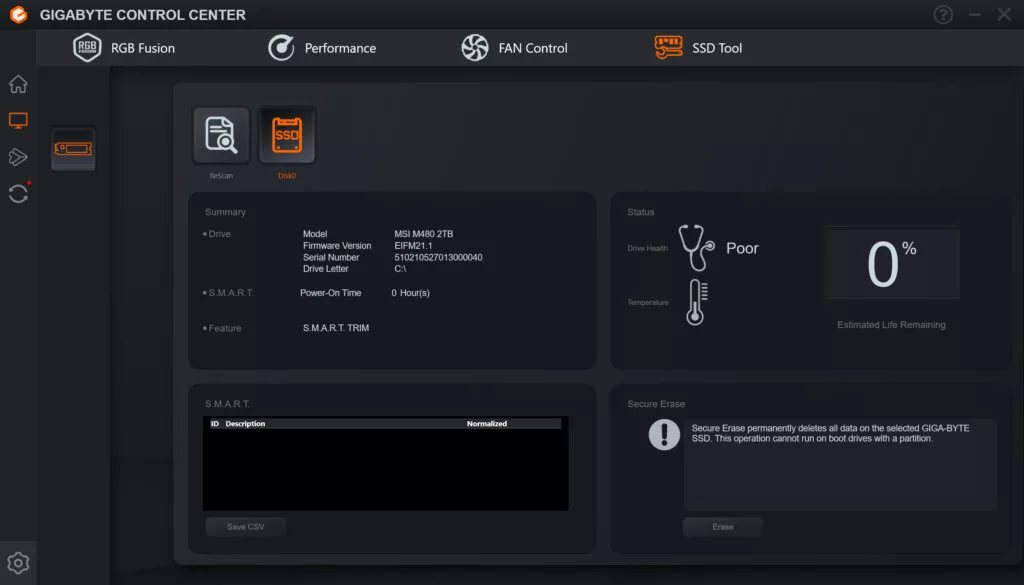Close the Gigabyte Control Center window
1024x585 pixels.
point(1004,14)
